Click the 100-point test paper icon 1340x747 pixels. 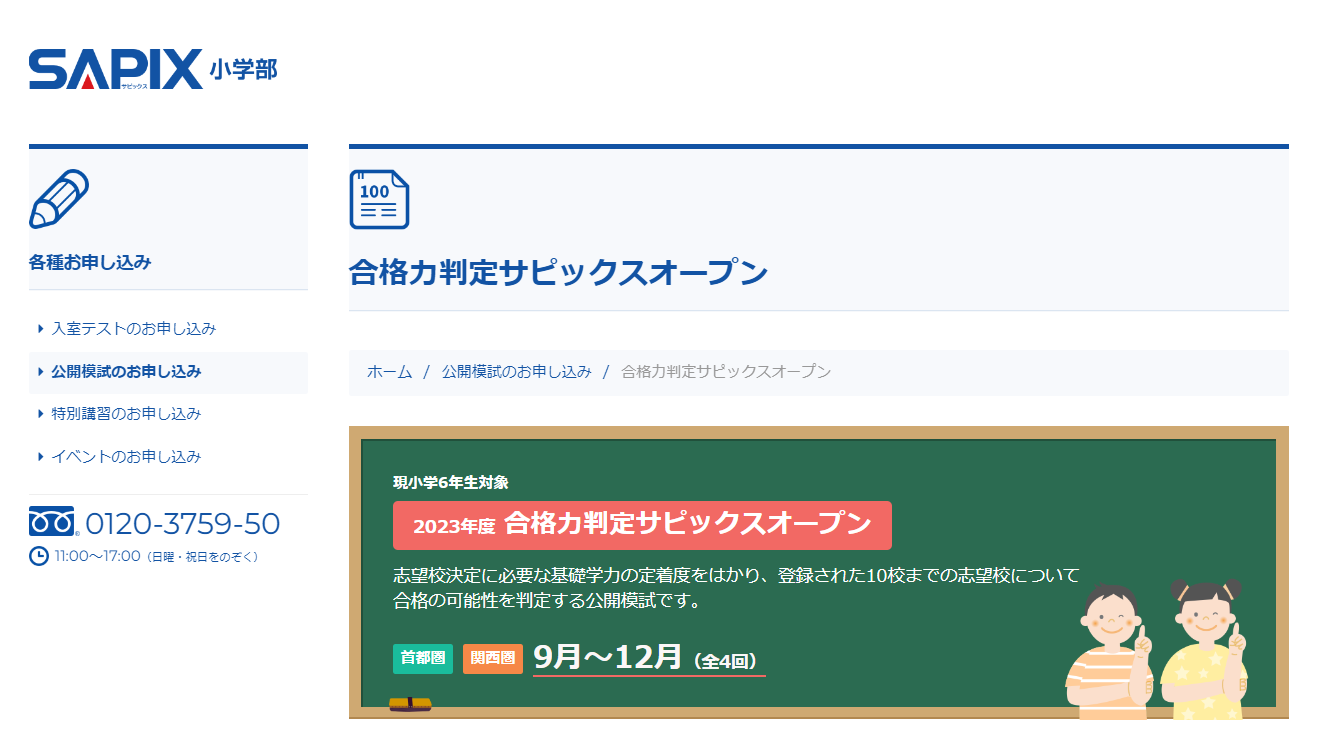(378, 200)
